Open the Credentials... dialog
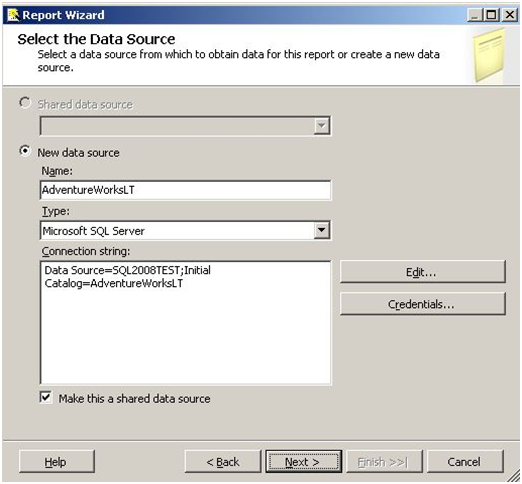The width and height of the screenshot is (522, 484). click(x=423, y=304)
